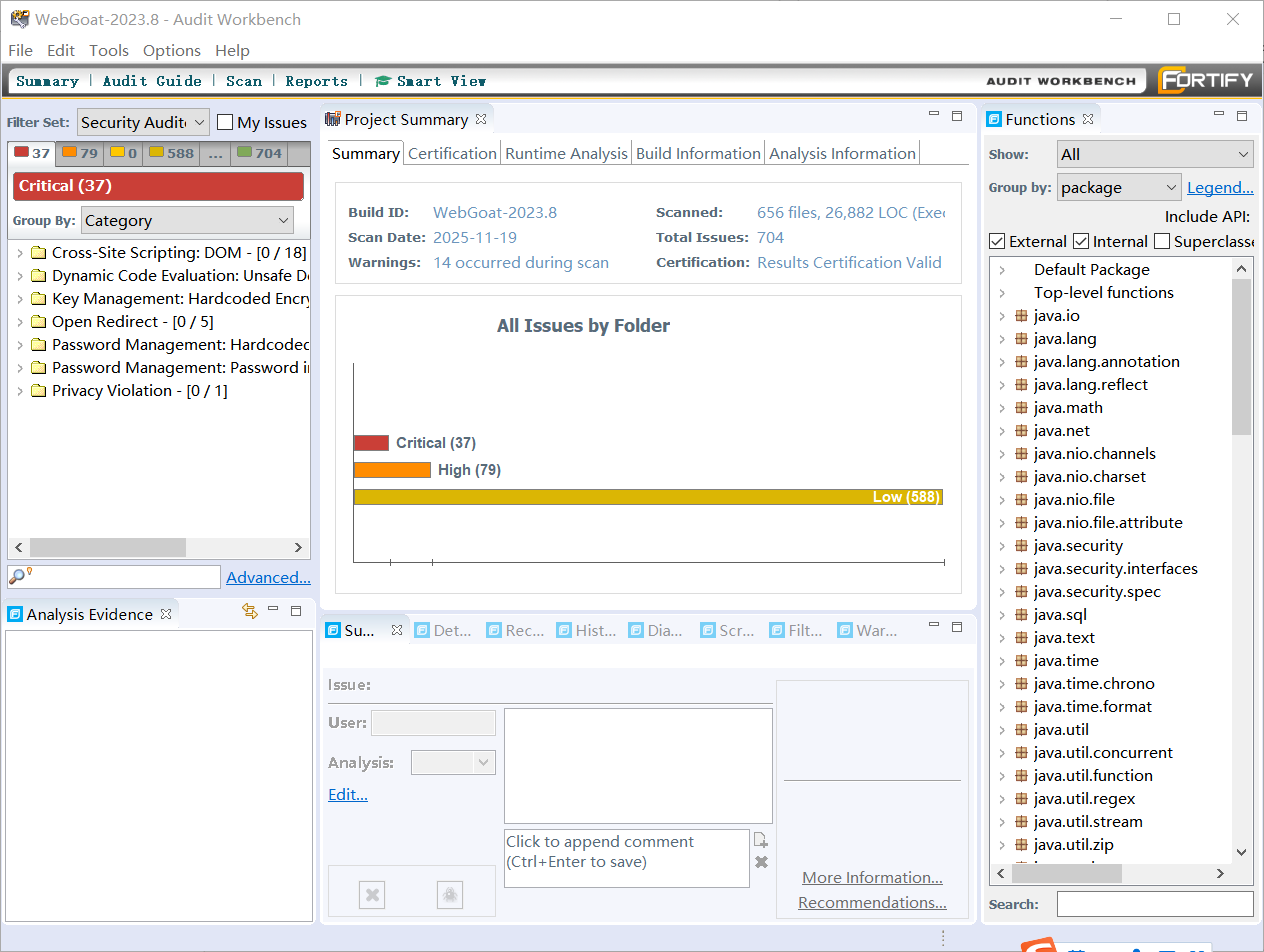Image resolution: width=1264 pixels, height=952 pixels.
Task: Expand the Open Redirect issue folder
Action: [x=19, y=322]
